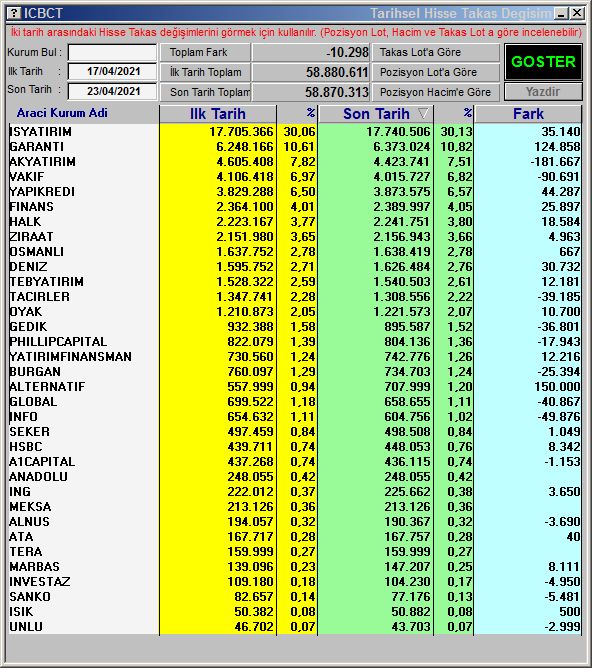This screenshot has height=668, width=592.
Task: Select Takas Lot'a Göre option
Action: pos(436,52)
